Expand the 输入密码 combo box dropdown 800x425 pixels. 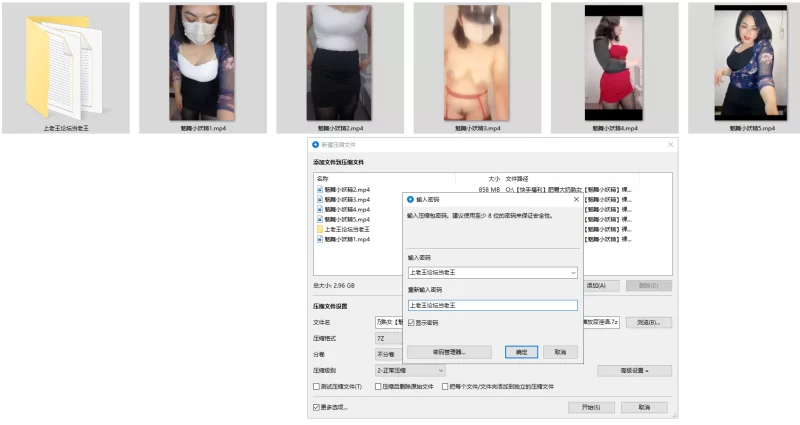click(x=572, y=272)
